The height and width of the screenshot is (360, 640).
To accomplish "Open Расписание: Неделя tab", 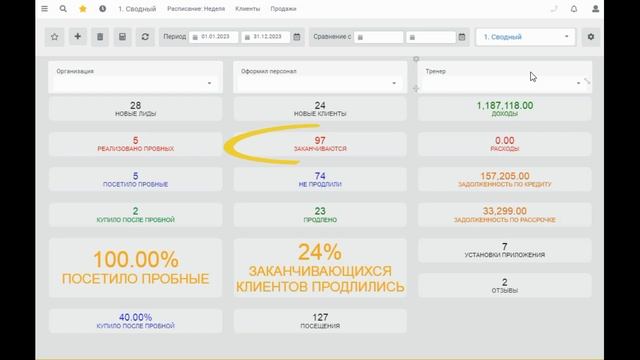I will point(196,9).
